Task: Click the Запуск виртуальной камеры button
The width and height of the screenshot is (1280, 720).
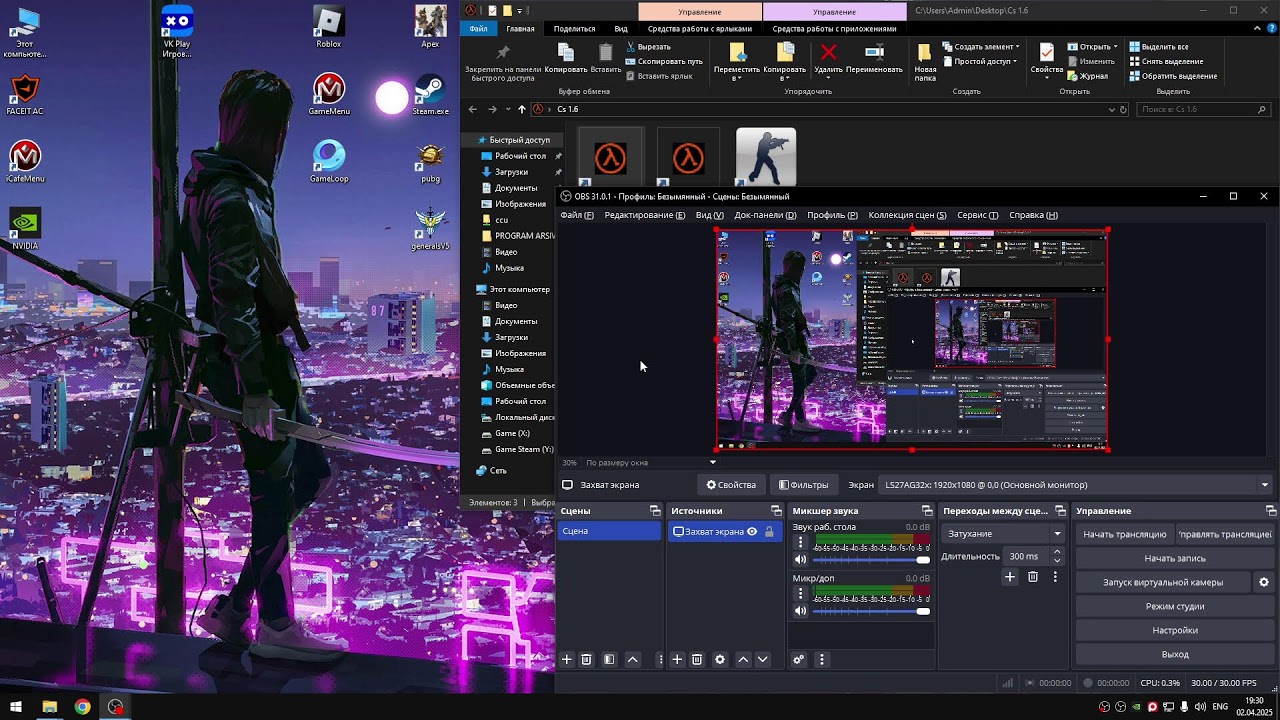Action: (1163, 582)
